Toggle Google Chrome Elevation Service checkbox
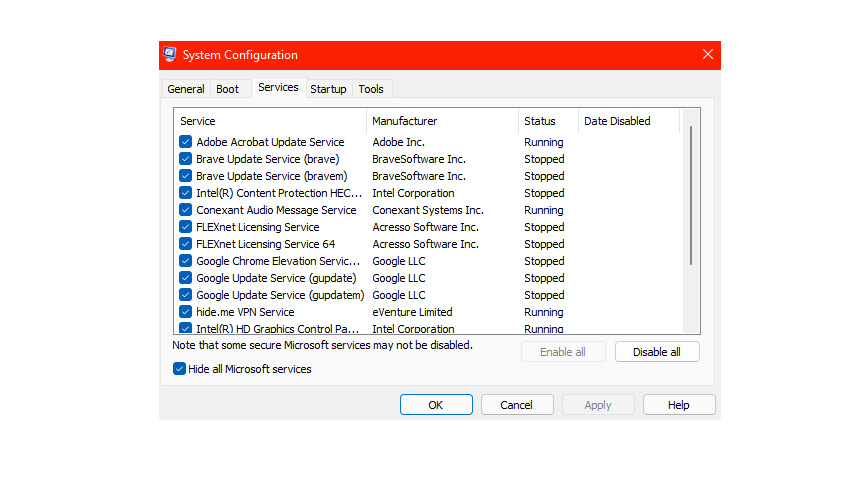This screenshot has width=856, height=482. pyautogui.click(x=186, y=260)
